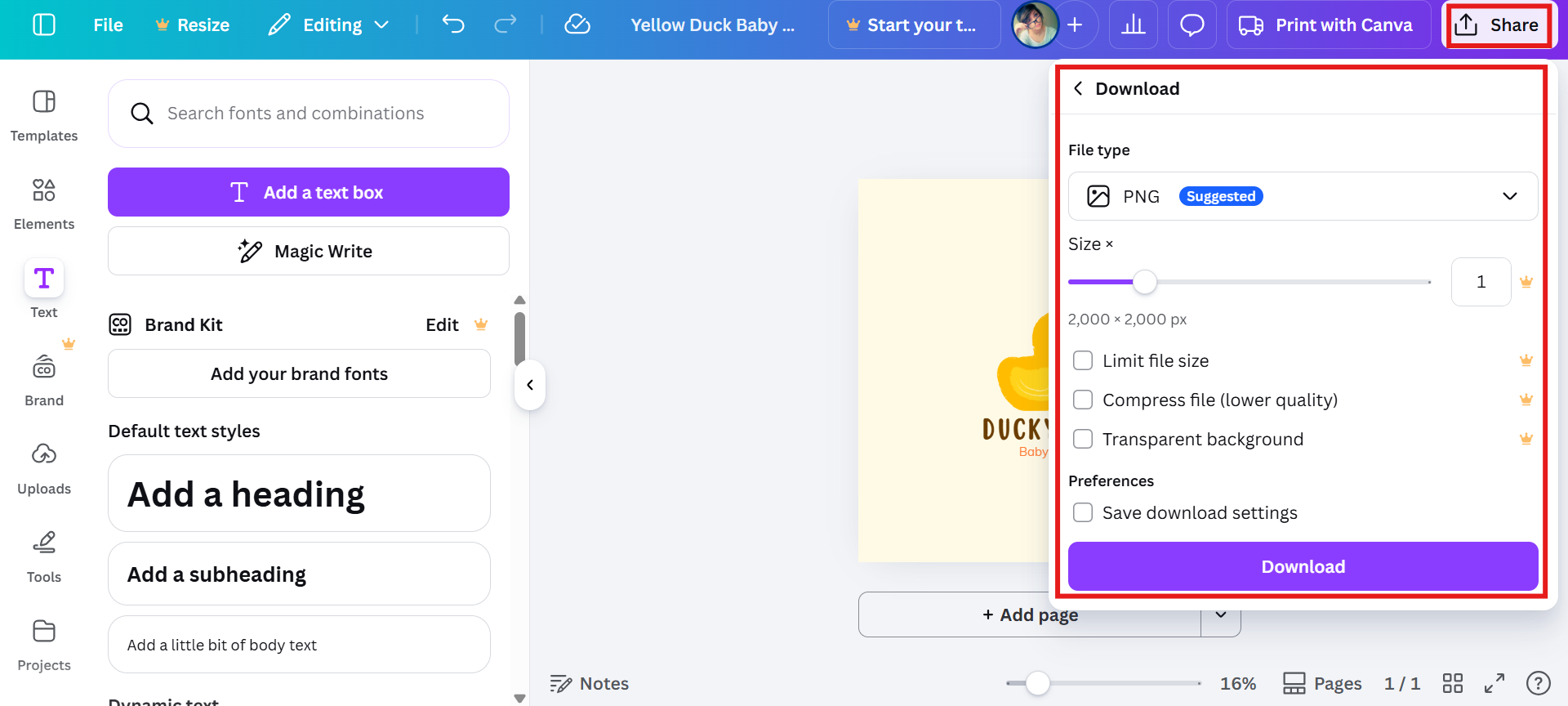Open the Templates panel

click(x=44, y=115)
